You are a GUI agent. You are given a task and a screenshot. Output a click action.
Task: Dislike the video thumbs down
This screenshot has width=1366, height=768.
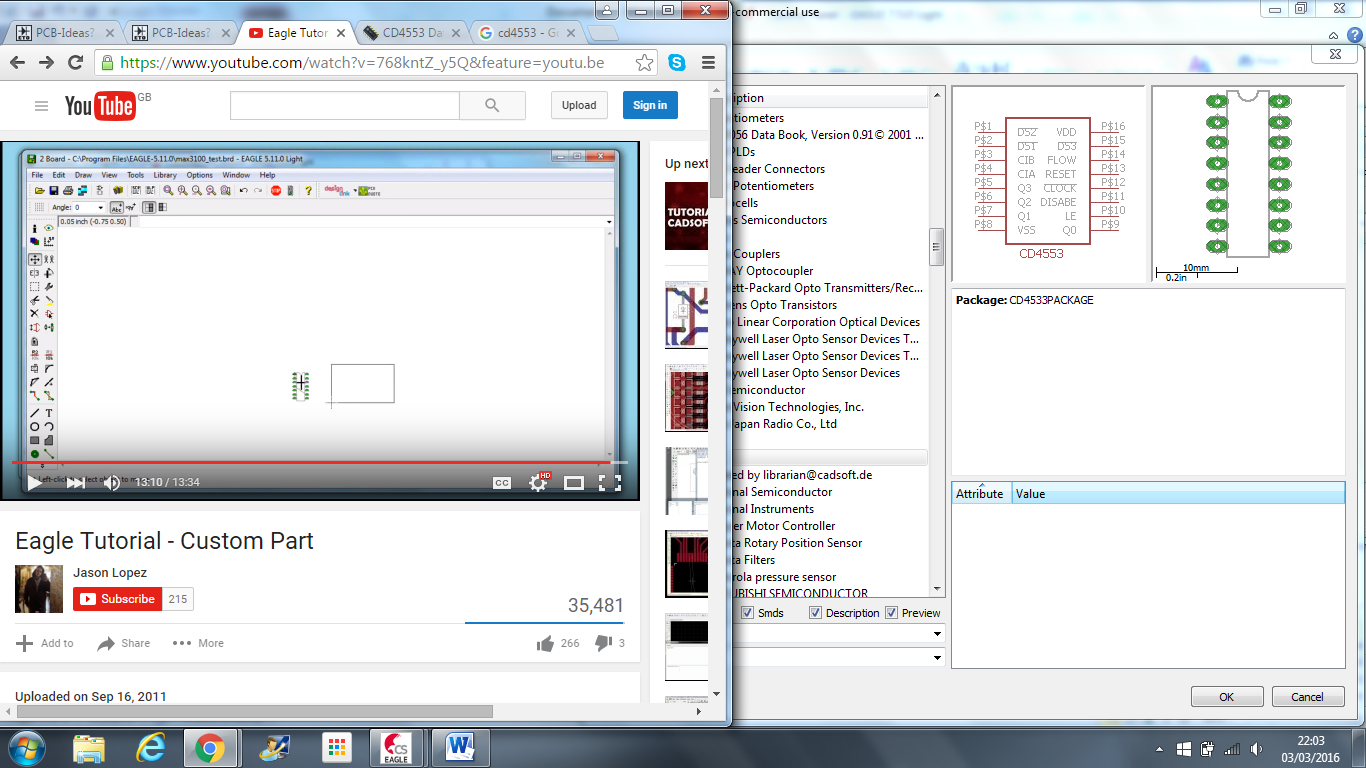(610, 643)
